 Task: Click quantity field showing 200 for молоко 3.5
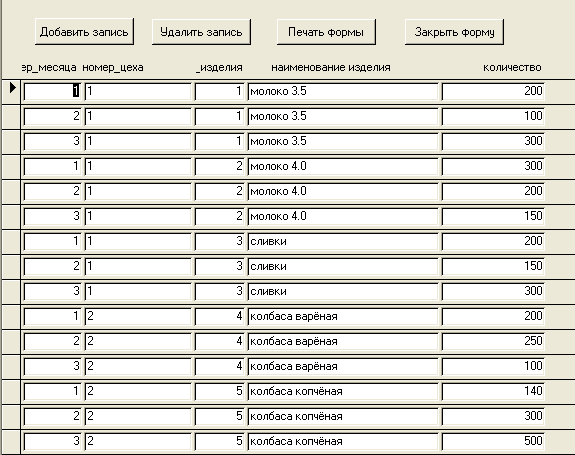point(493,91)
